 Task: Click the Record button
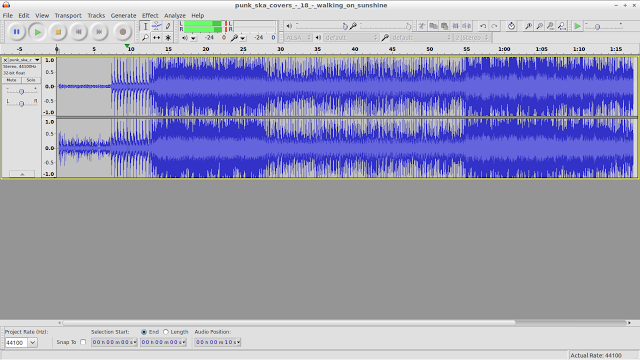(122, 32)
